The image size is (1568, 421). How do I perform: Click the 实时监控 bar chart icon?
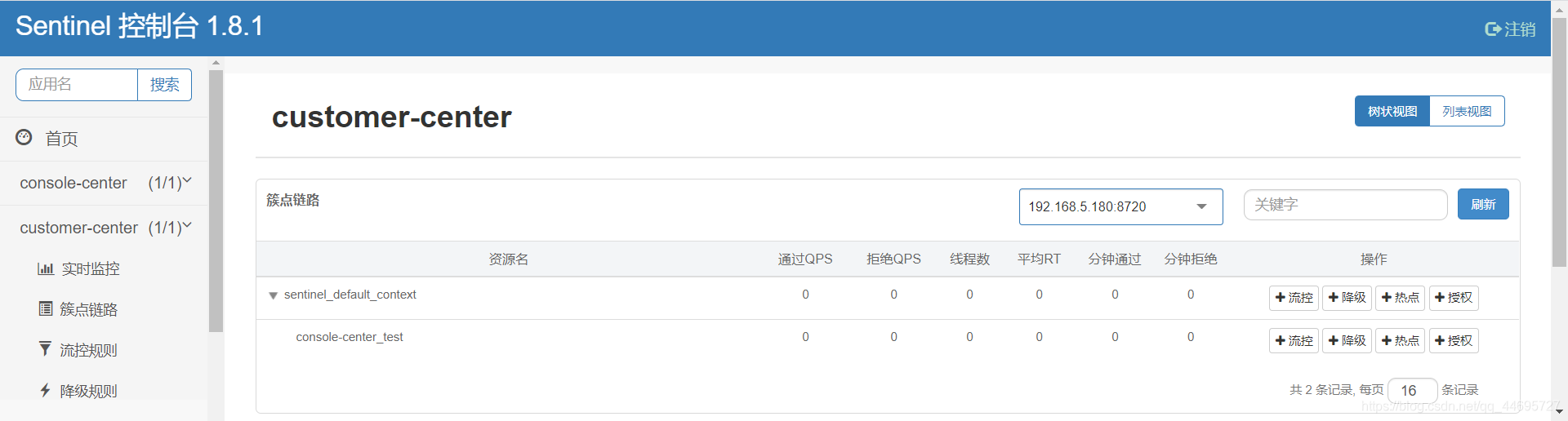(x=46, y=268)
